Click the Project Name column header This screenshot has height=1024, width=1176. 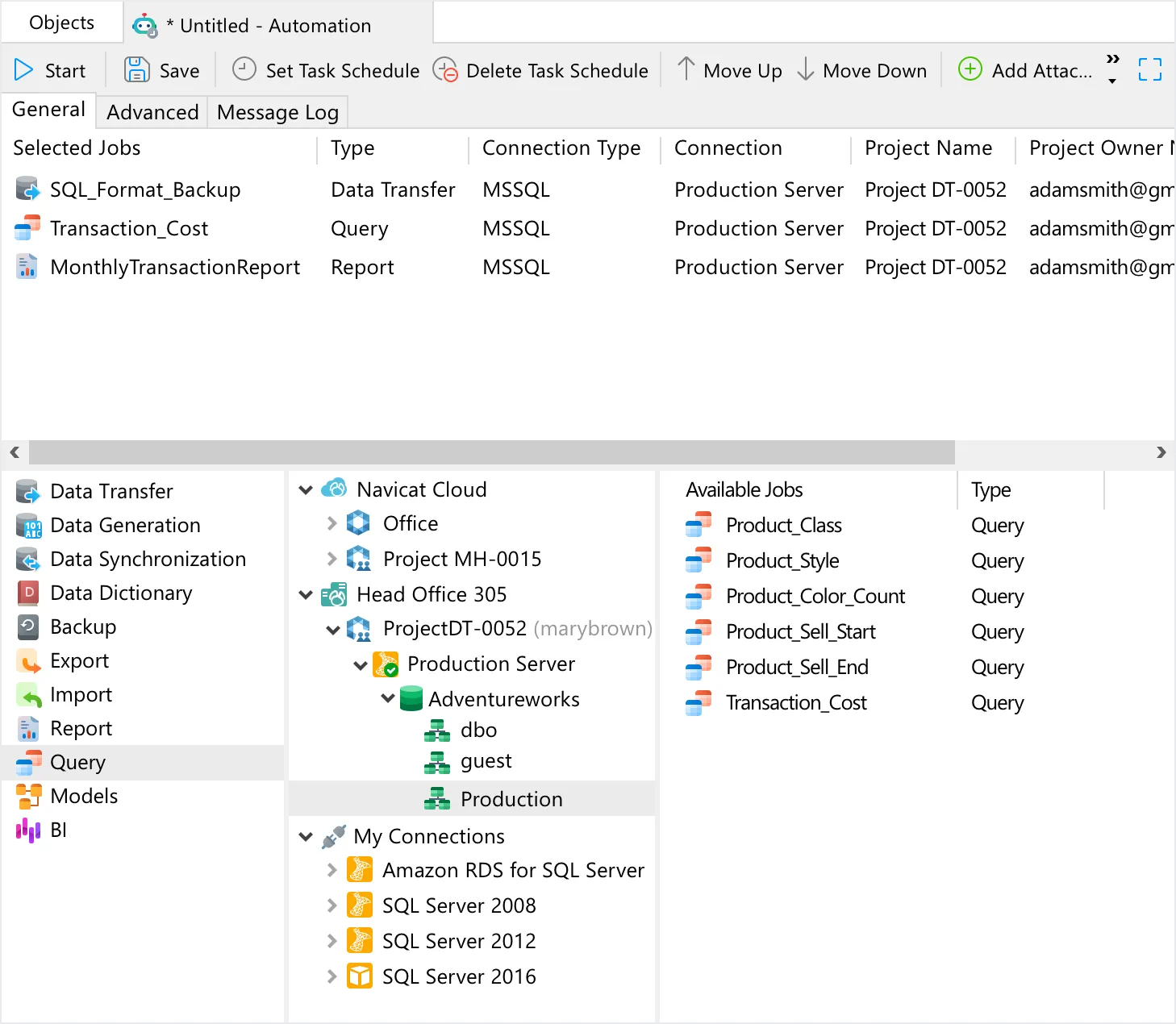tap(928, 148)
